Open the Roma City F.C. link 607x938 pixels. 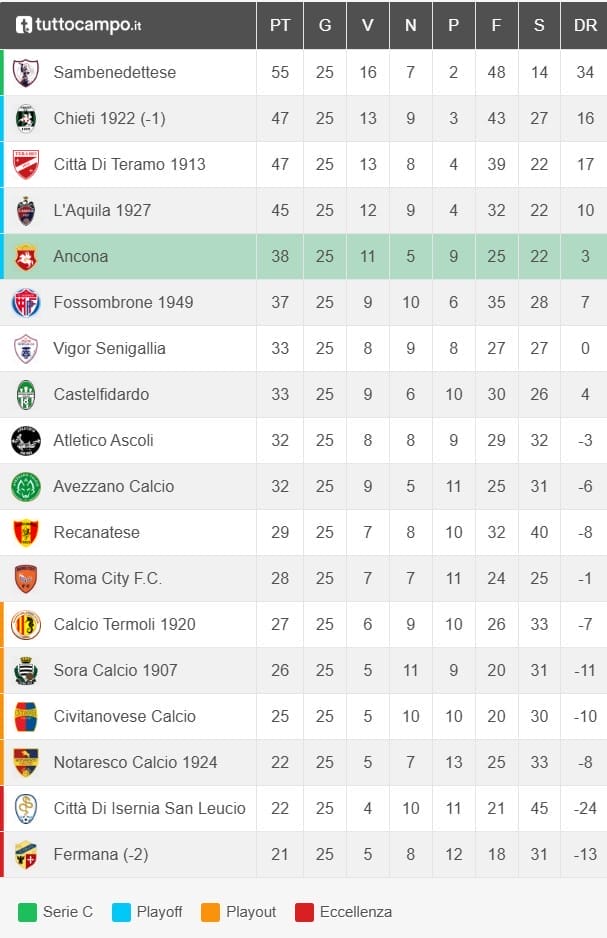[107, 579]
